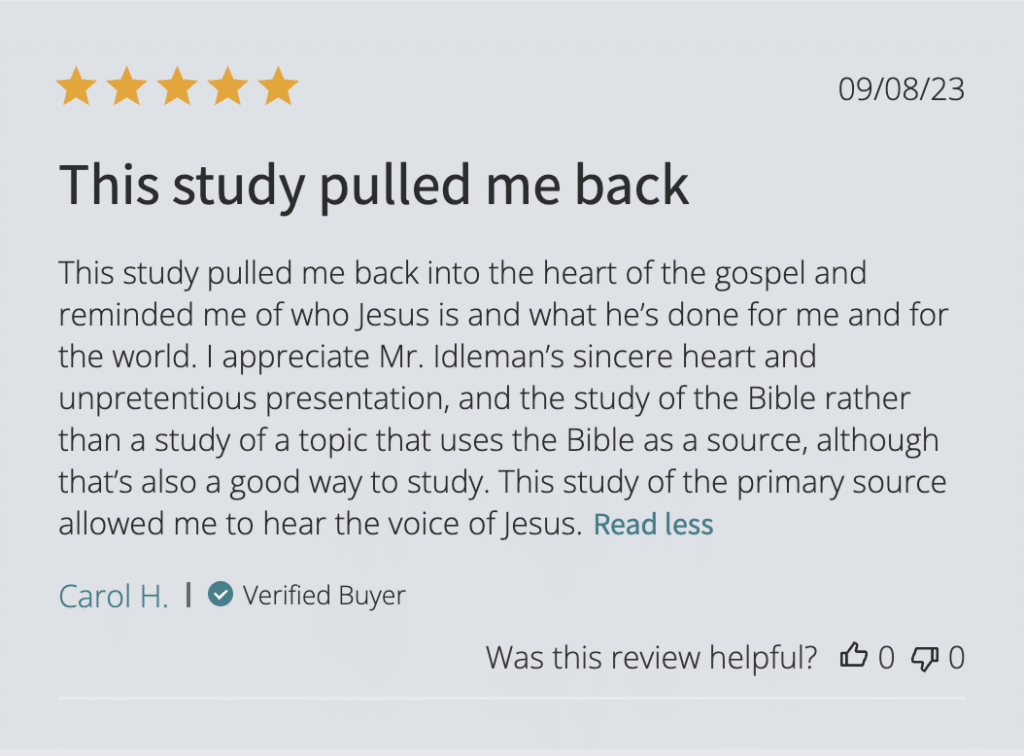Click the review title "This study pulled me back"
The image size is (1024, 756).
click(374, 184)
